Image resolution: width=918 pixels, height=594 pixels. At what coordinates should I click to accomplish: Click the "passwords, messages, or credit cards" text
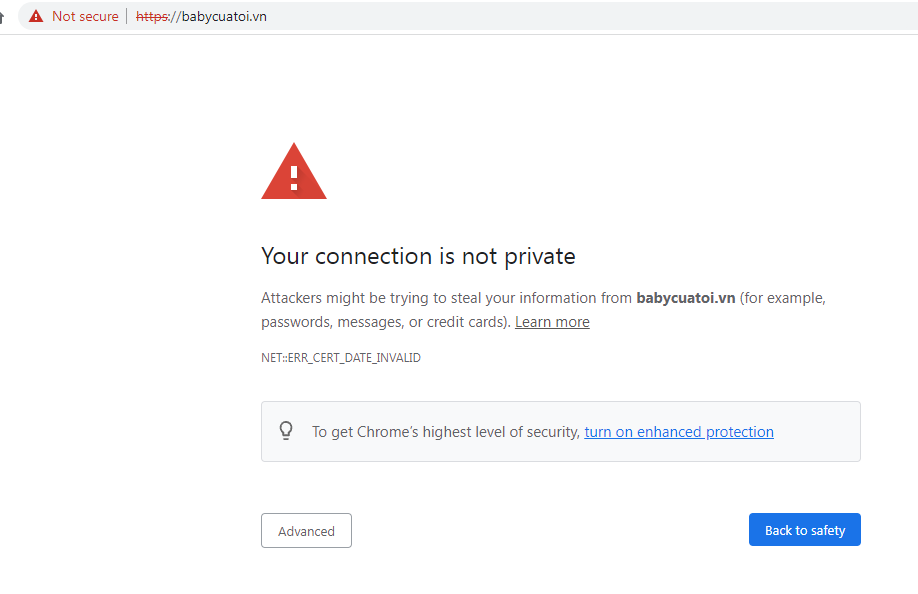(x=385, y=322)
